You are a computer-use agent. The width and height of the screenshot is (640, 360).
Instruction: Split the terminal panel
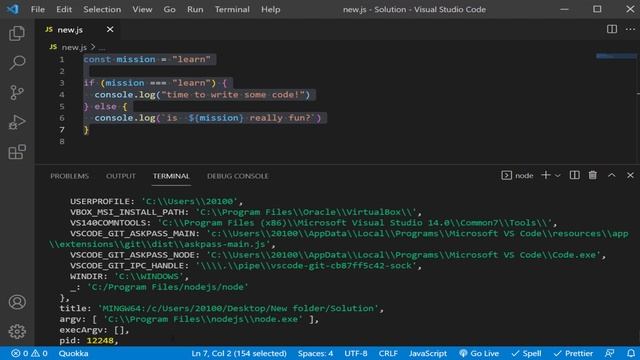coord(574,175)
